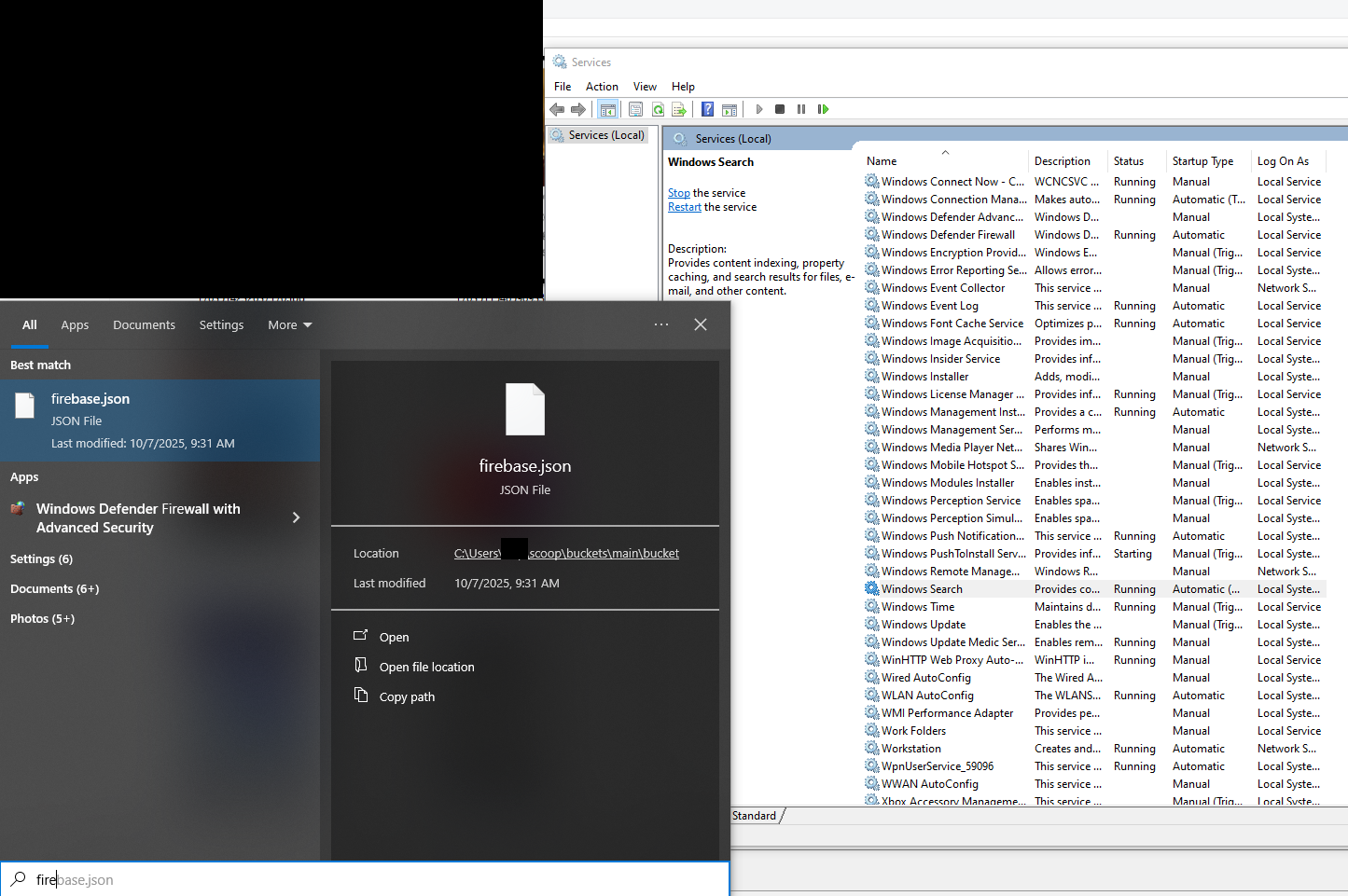The width and height of the screenshot is (1348, 896).
Task: Click the gear icon beside WLAN AutoConfig
Action: pyautogui.click(x=872, y=695)
